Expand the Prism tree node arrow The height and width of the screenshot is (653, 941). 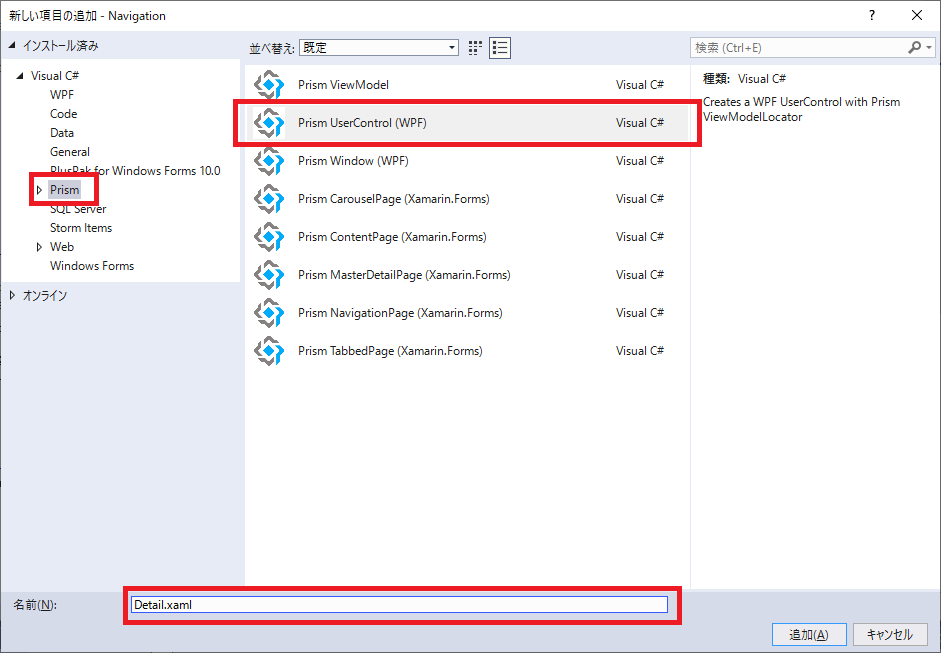[x=39, y=190]
